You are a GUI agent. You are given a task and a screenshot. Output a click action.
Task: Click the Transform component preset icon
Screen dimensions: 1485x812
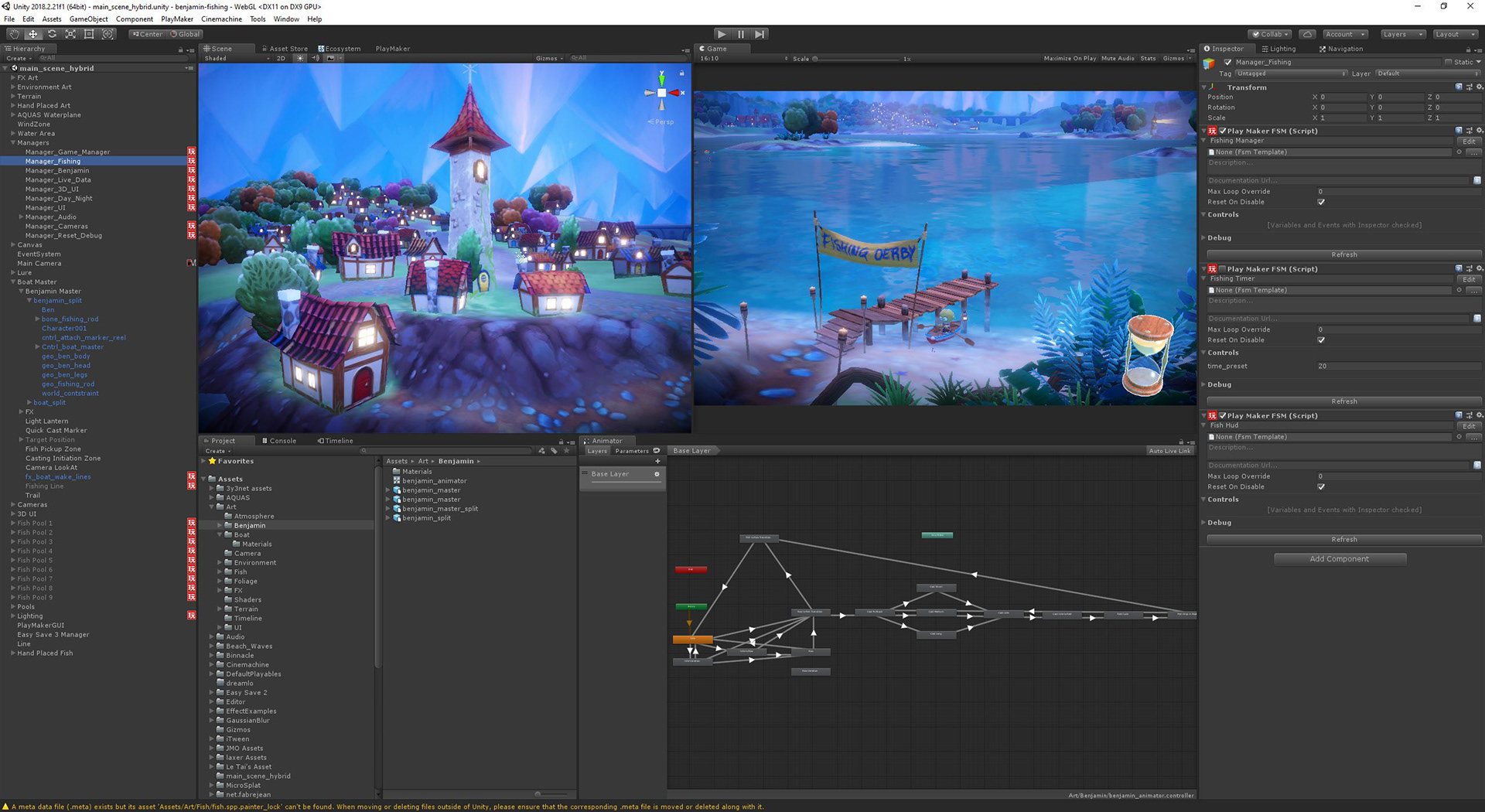(1469, 87)
